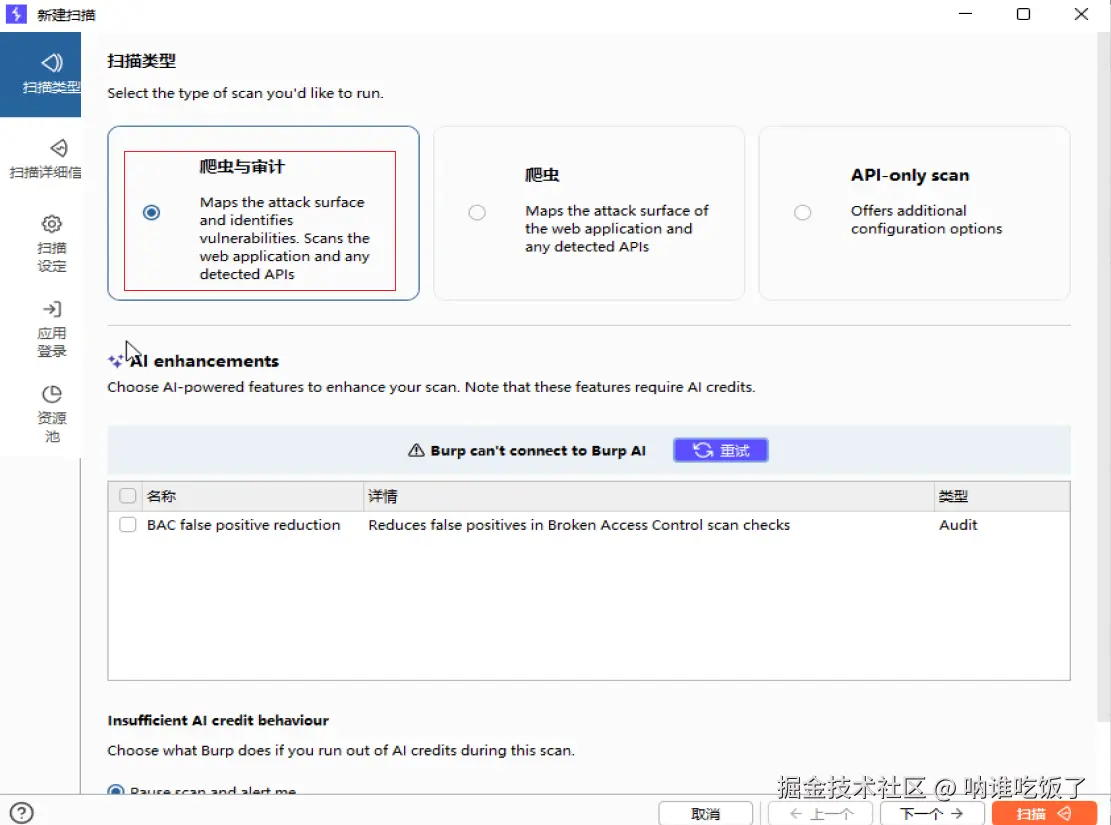Maximize the 新建扫描 window
Screen dimensions: 1111x825
[1023, 14]
